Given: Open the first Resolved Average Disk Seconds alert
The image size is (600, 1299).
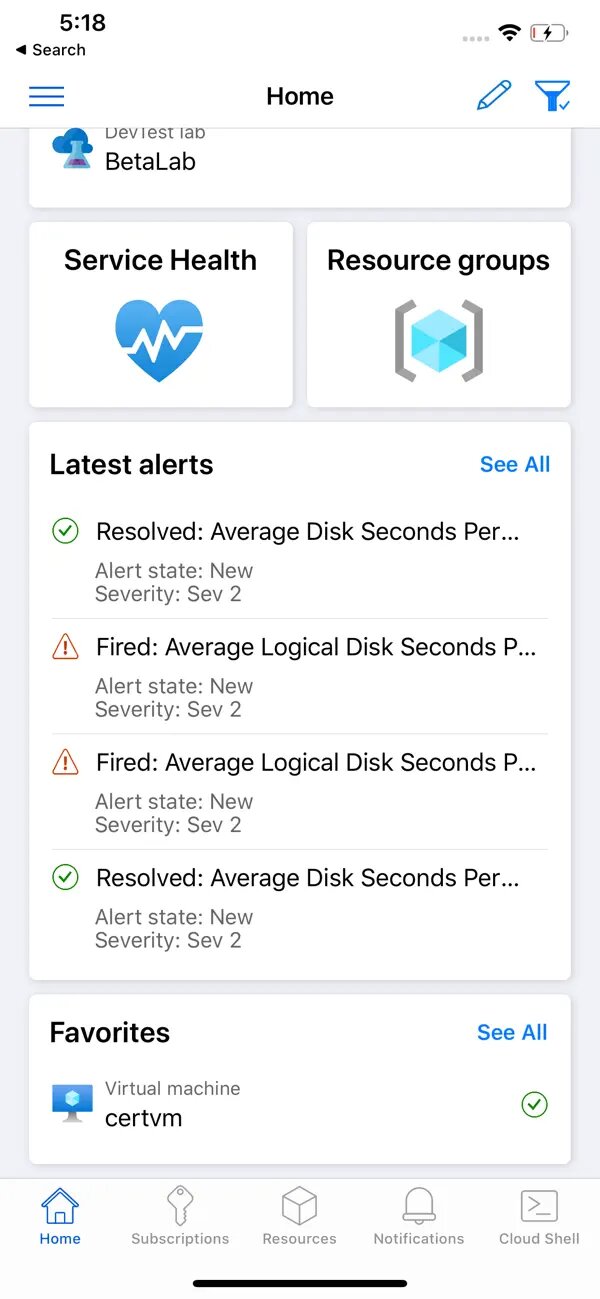Looking at the screenshot, I should pos(307,532).
